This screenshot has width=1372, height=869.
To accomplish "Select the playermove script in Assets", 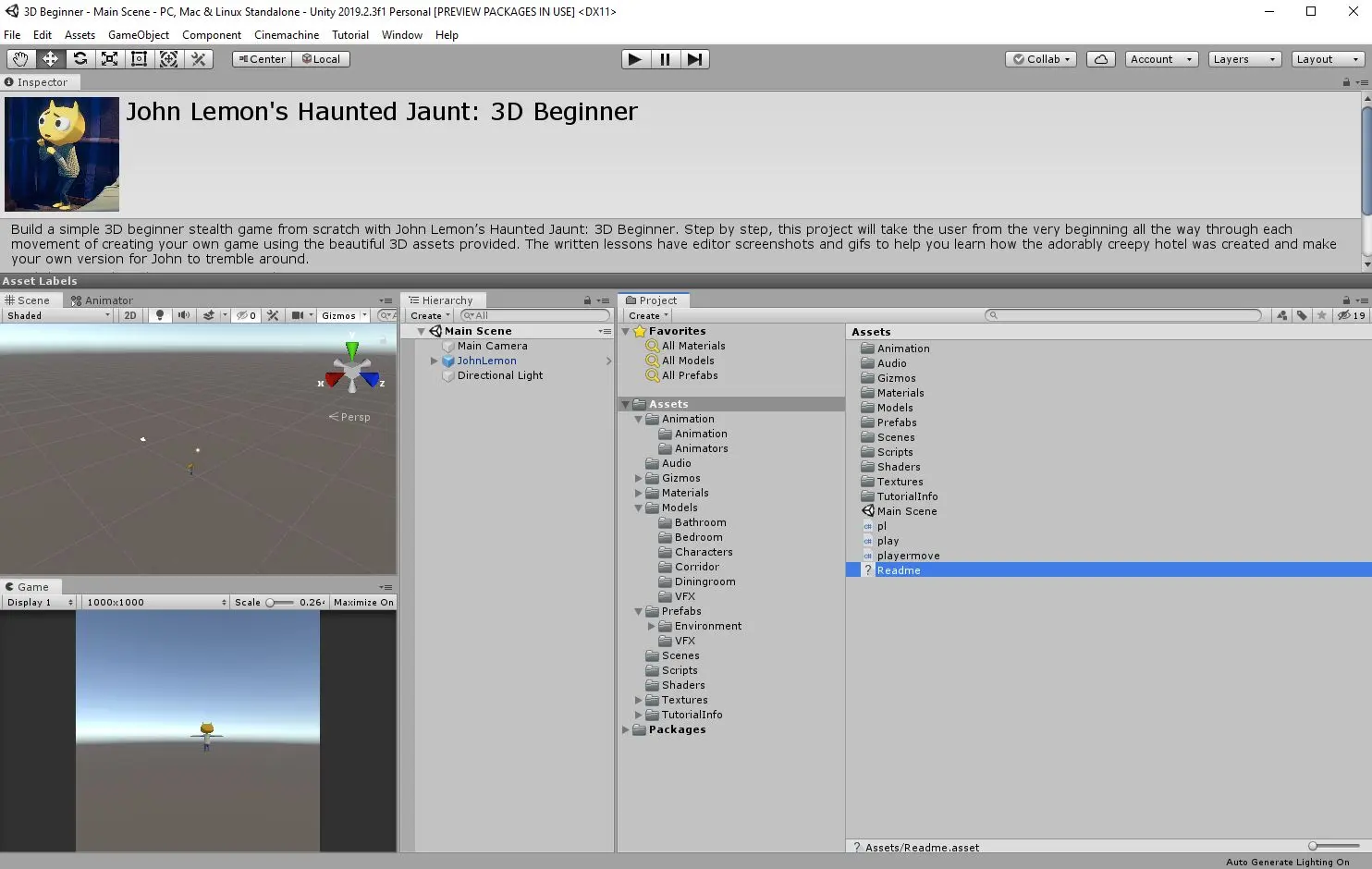I will pos(910,555).
